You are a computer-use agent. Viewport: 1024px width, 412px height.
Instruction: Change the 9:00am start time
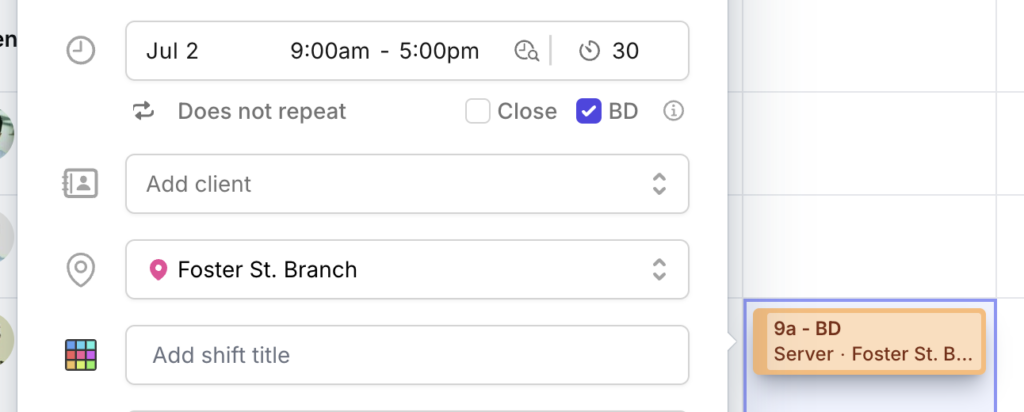330,51
